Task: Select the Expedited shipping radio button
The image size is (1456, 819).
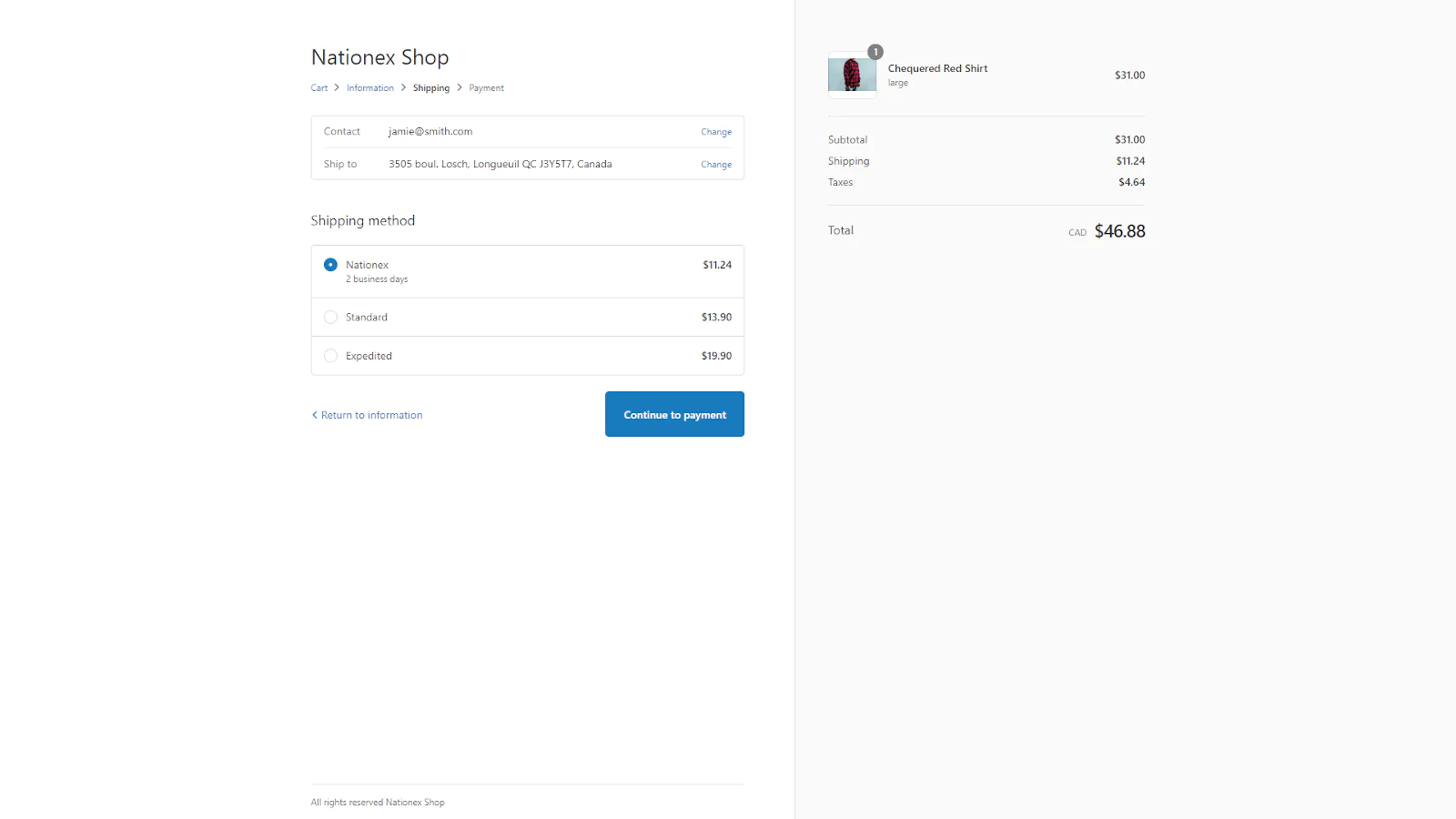Action: coord(330,356)
